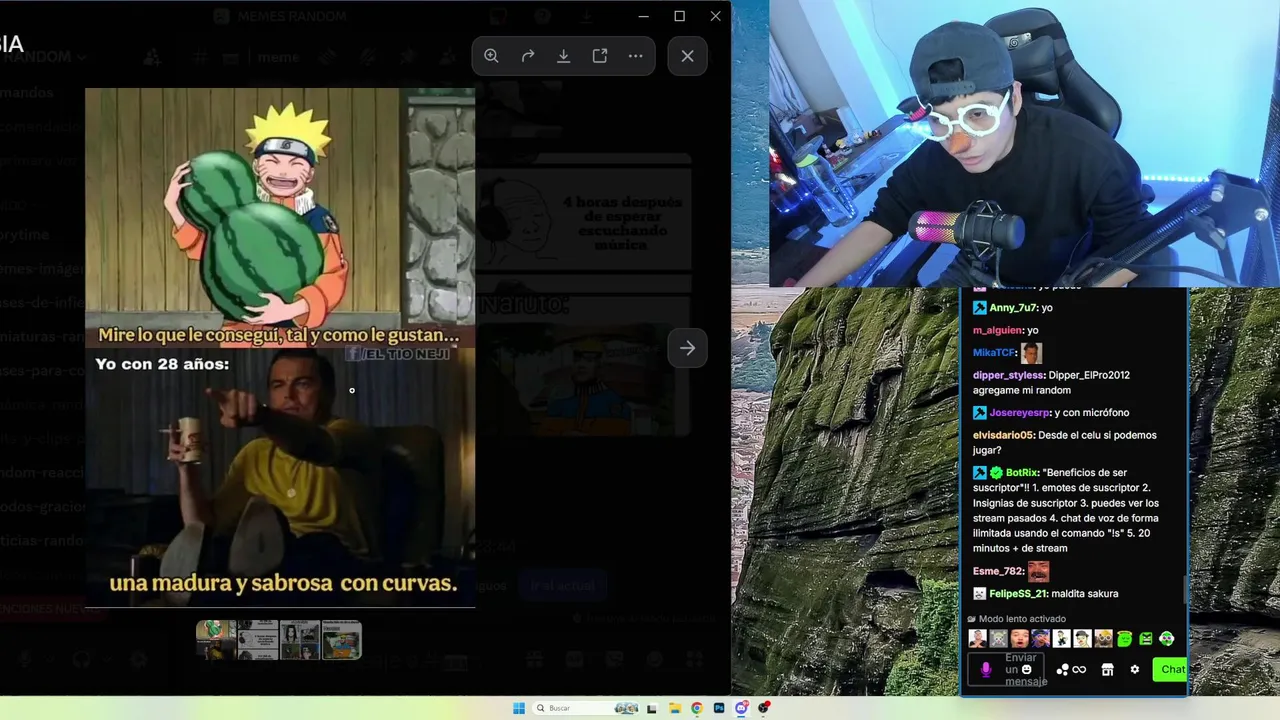Zoom into the meme with magnifier icon
The image size is (1280, 720).
[x=491, y=56]
